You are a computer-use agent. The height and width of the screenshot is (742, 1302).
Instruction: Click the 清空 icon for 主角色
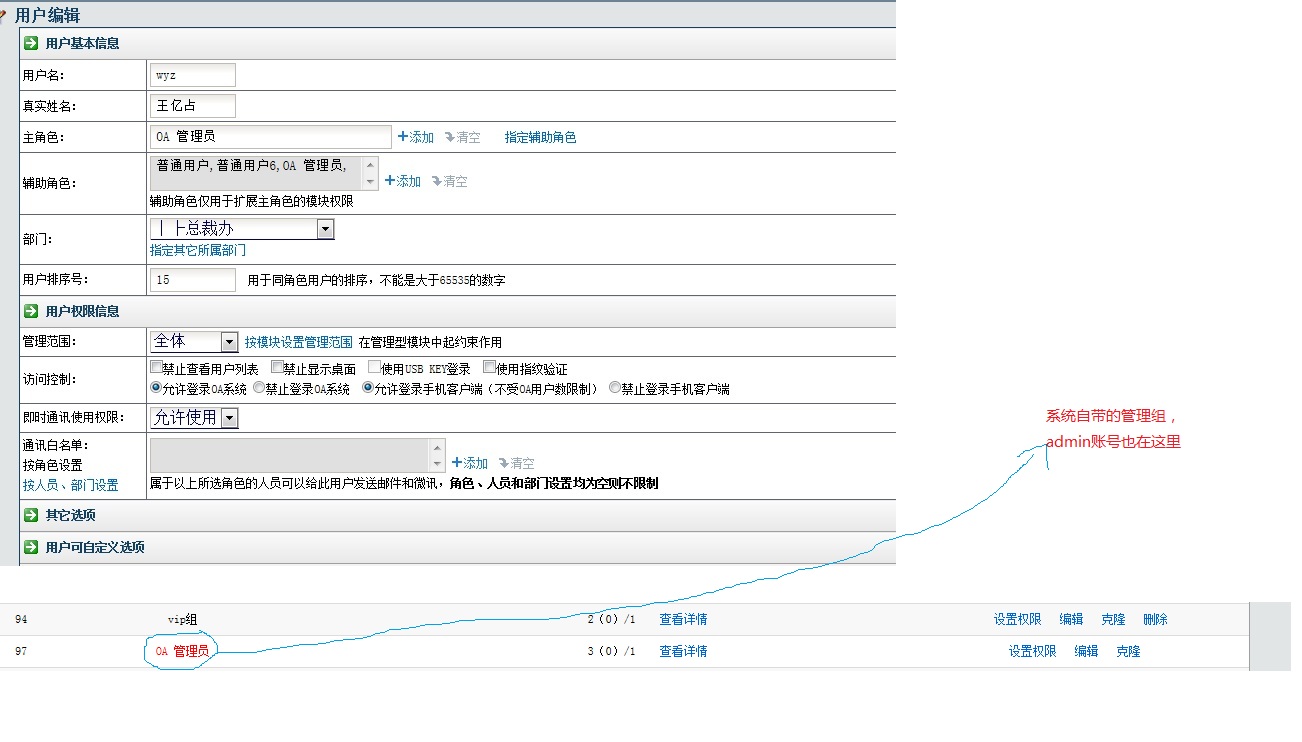coord(450,137)
